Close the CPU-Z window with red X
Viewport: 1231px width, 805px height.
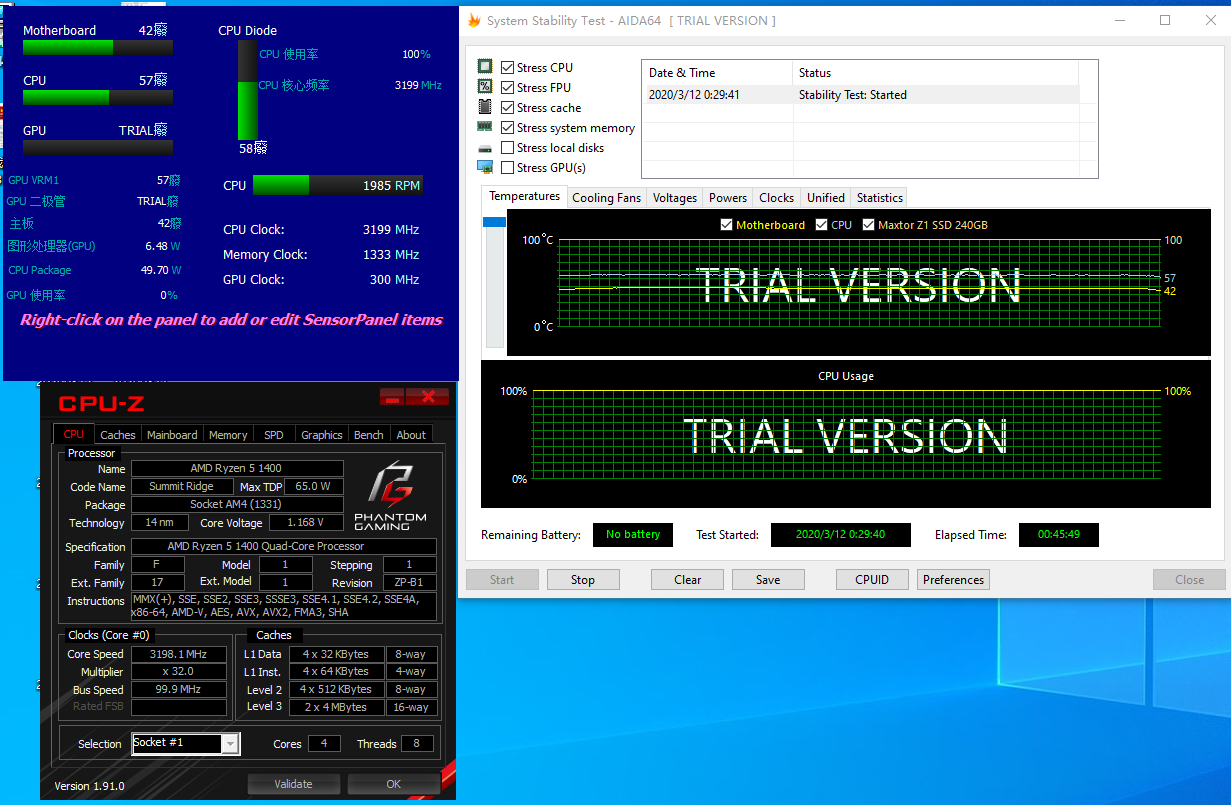point(428,397)
